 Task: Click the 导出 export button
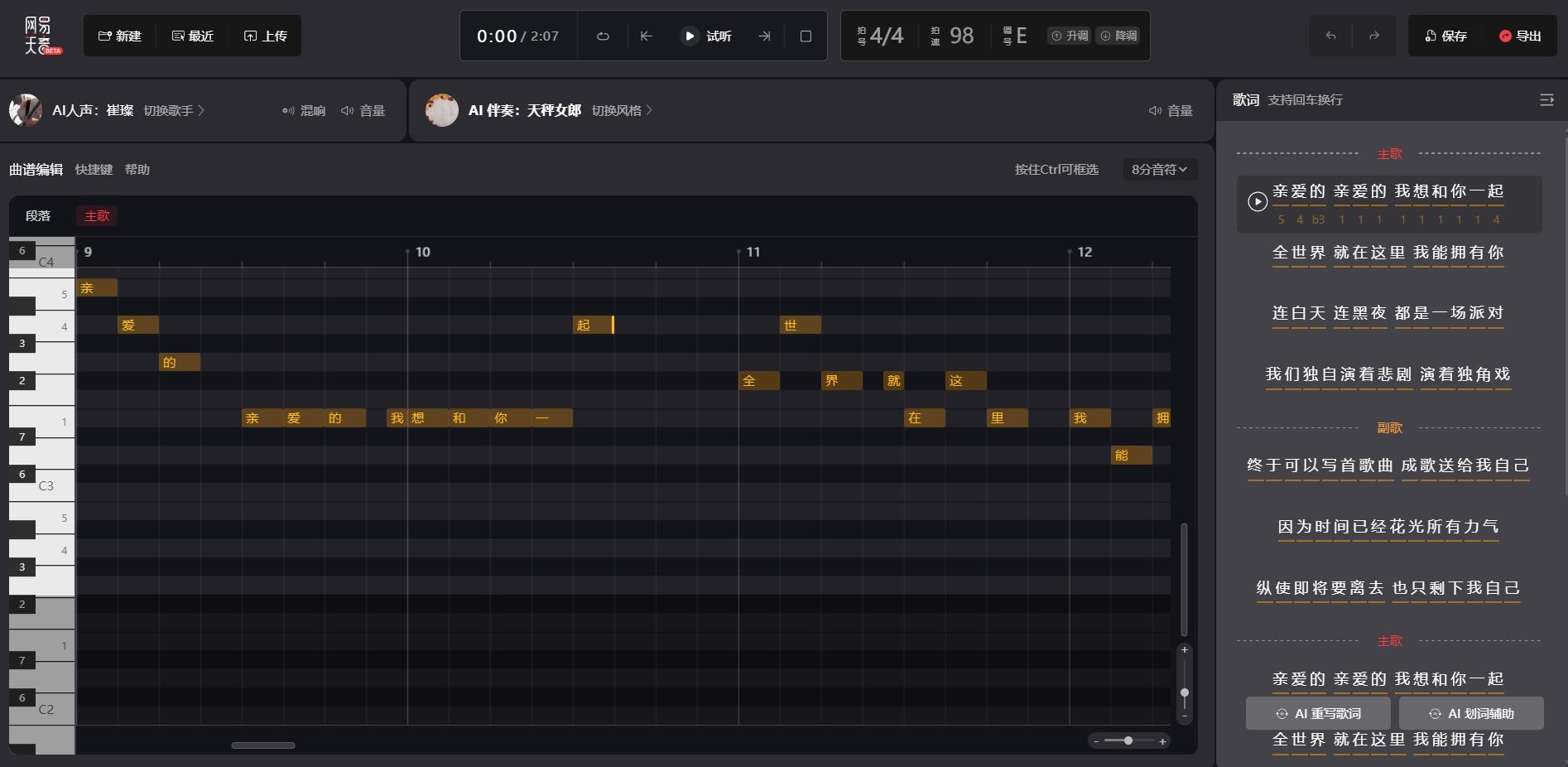tap(1520, 36)
